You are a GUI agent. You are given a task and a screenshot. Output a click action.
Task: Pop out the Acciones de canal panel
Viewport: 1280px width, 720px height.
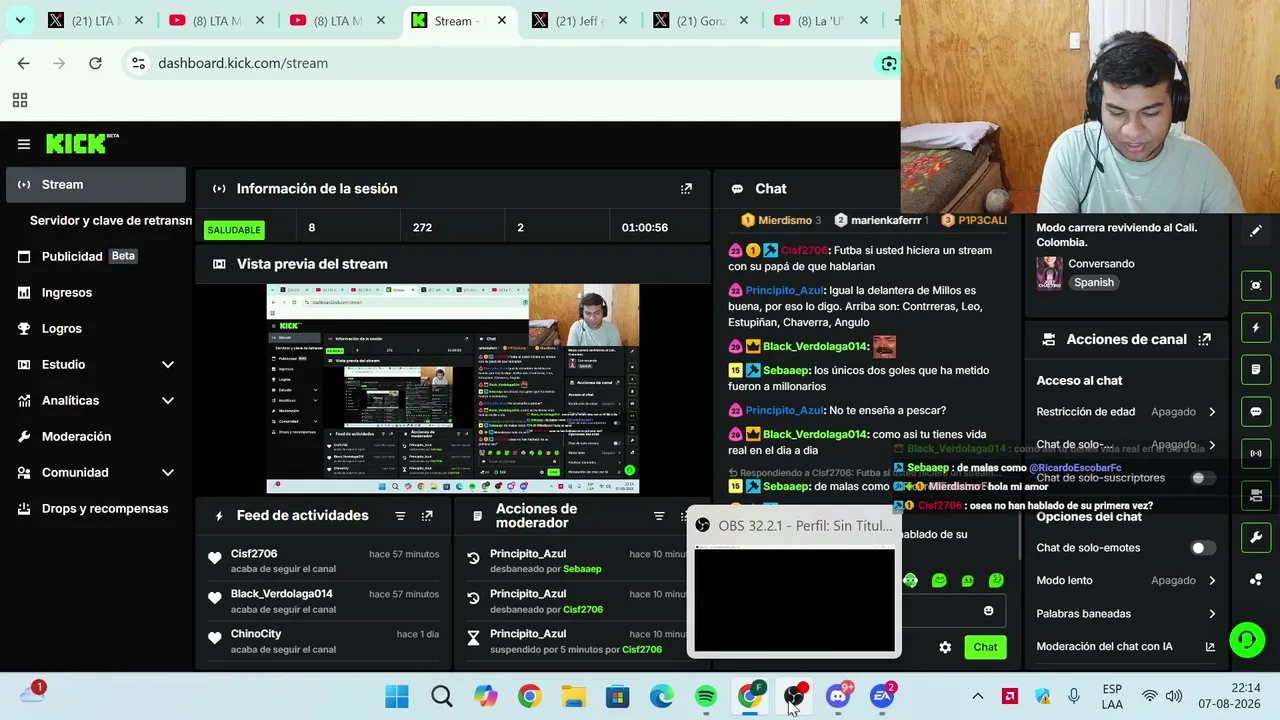tap(1205, 340)
